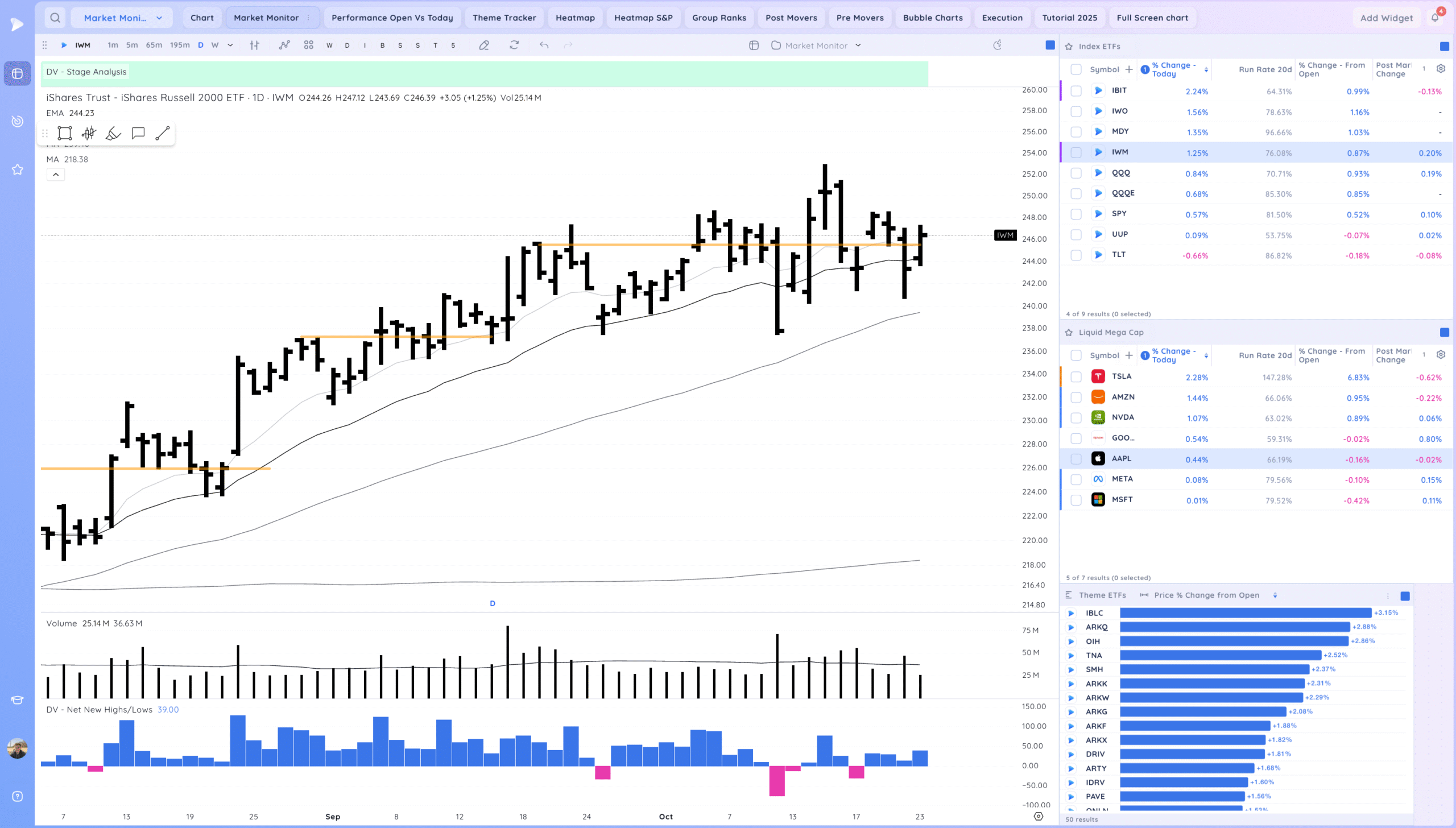The width and height of the screenshot is (1456, 828).
Task: Check the IBIT row checkbox
Action: click(1076, 91)
